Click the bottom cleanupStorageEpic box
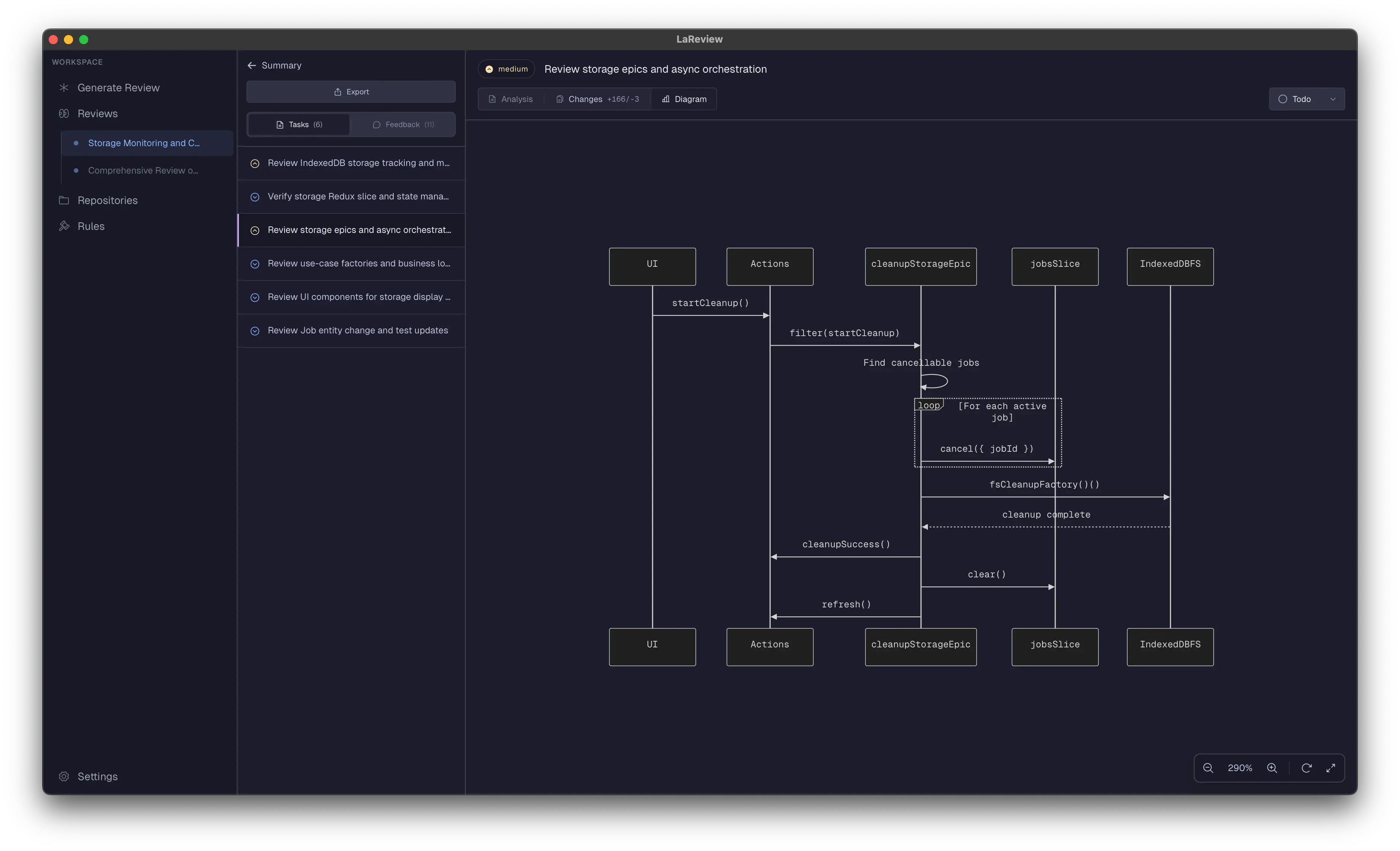This screenshot has height=851, width=1400. point(920,647)
